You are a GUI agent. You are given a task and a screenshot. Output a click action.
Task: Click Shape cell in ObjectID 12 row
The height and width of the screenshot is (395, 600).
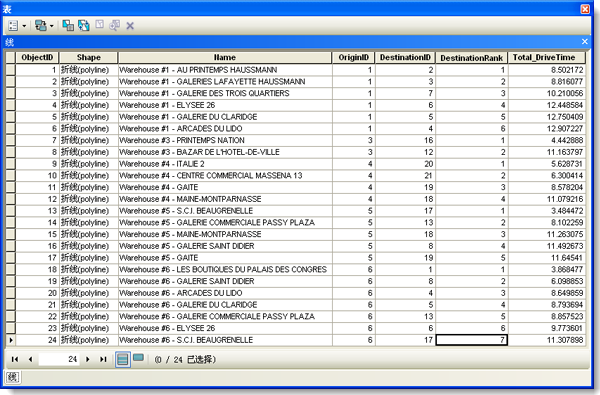[x=89, y=199]
